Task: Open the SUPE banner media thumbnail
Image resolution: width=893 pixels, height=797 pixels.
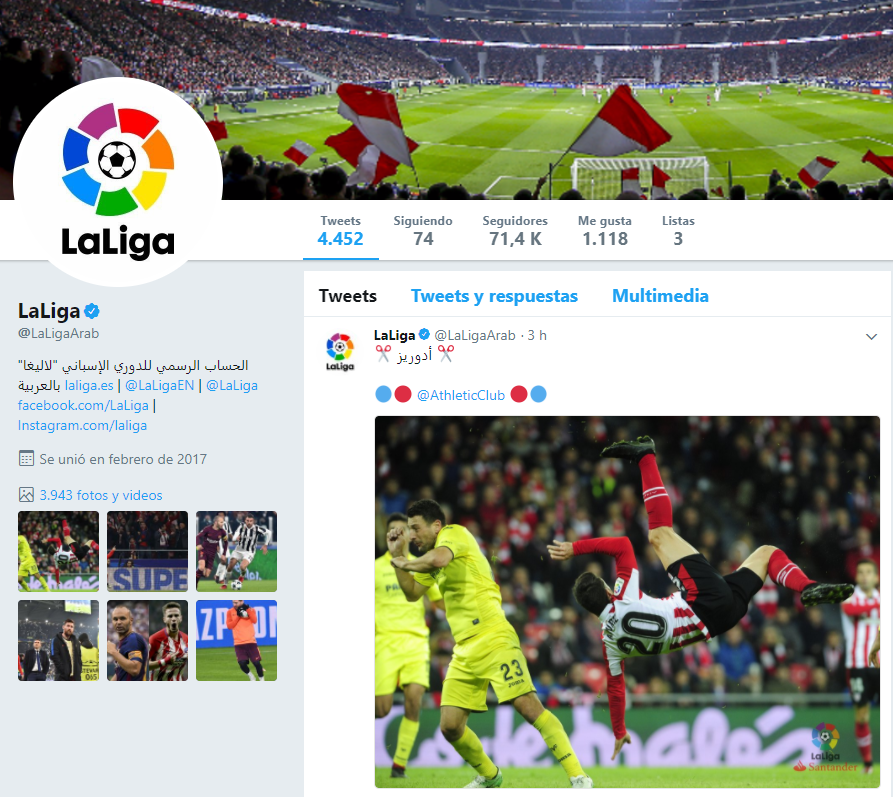Action: point(148,551)
